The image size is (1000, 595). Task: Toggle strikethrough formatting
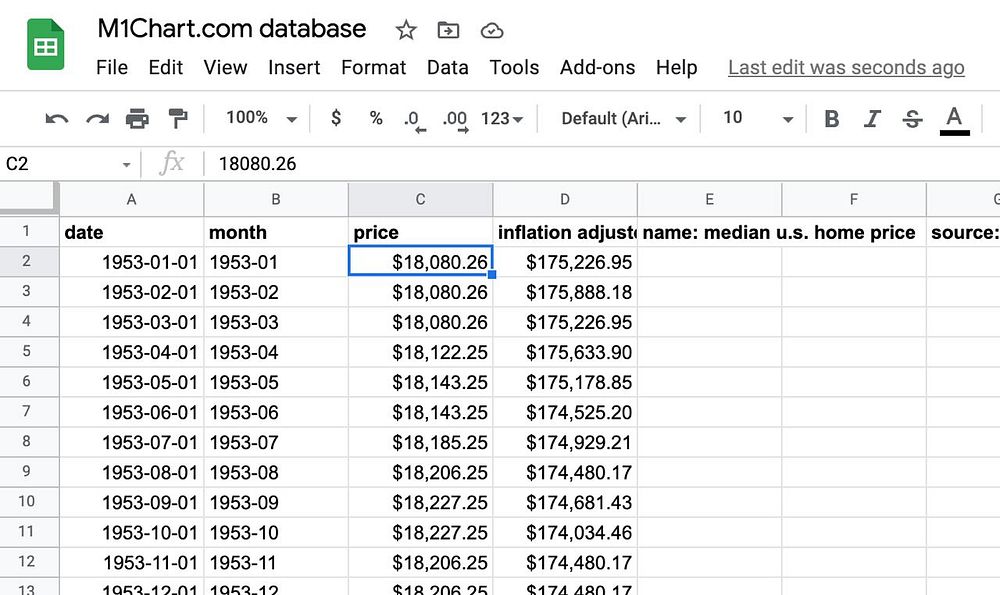pyautogui.click(x=912, y=119)
